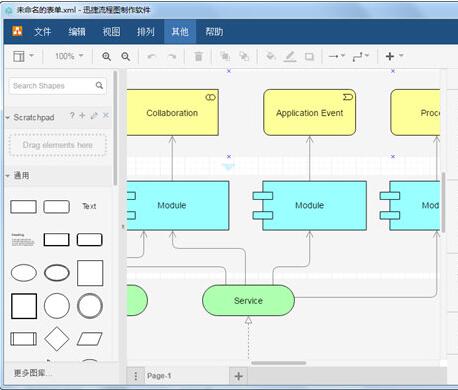Add a new page with plus button
The width and height of the screenshot is (458, 390).
click(x=238, y=376)
